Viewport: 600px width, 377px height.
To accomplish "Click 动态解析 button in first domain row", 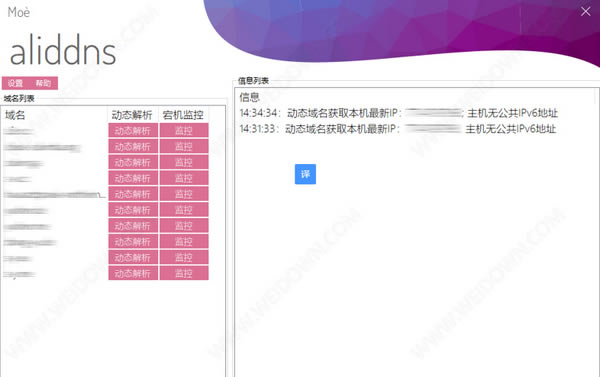I will tap(133, 131).
